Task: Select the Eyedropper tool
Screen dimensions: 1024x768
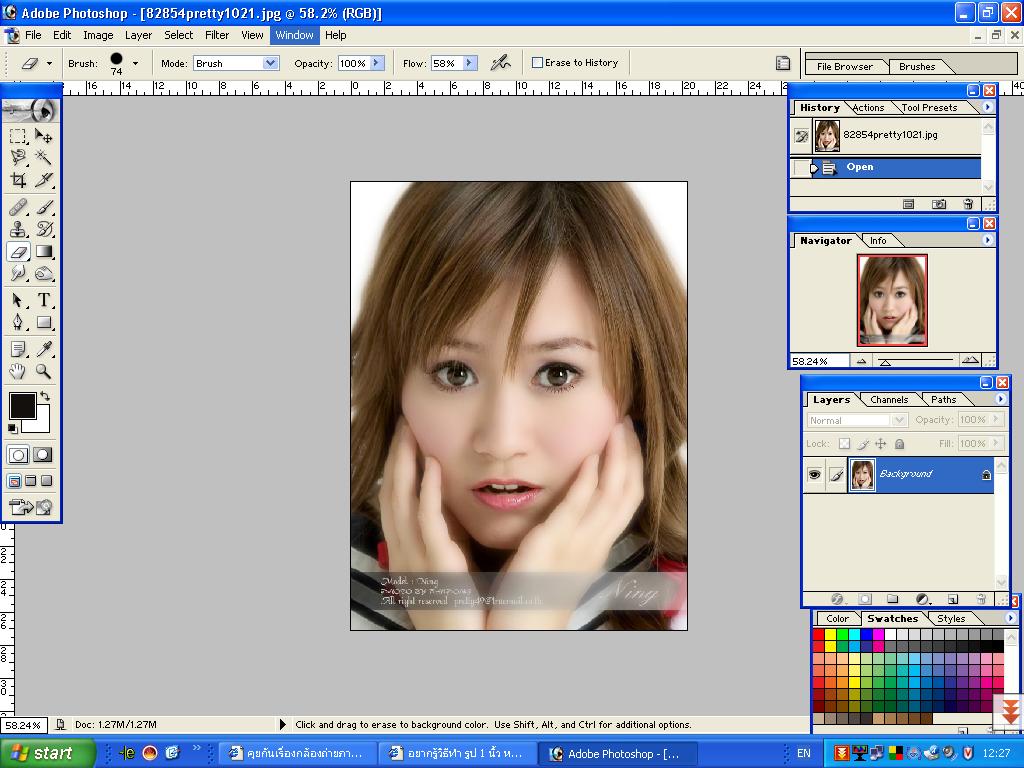Action: tap(44, 348)
